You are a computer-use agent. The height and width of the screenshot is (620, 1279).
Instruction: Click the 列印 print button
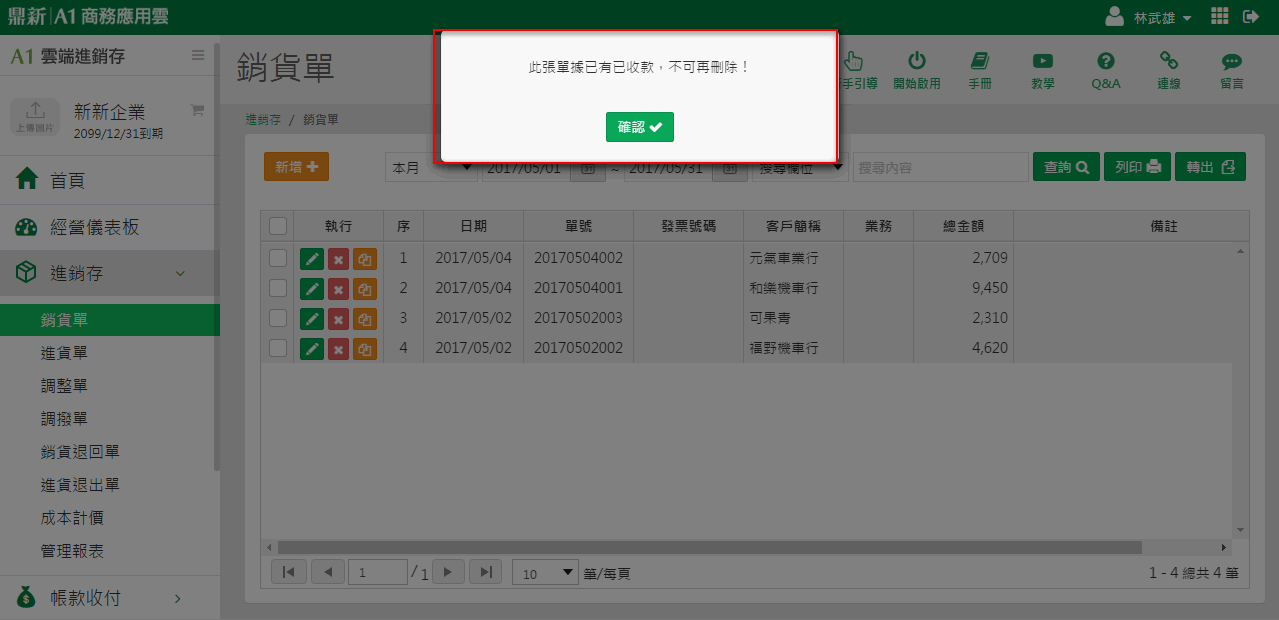point(1137,167)
